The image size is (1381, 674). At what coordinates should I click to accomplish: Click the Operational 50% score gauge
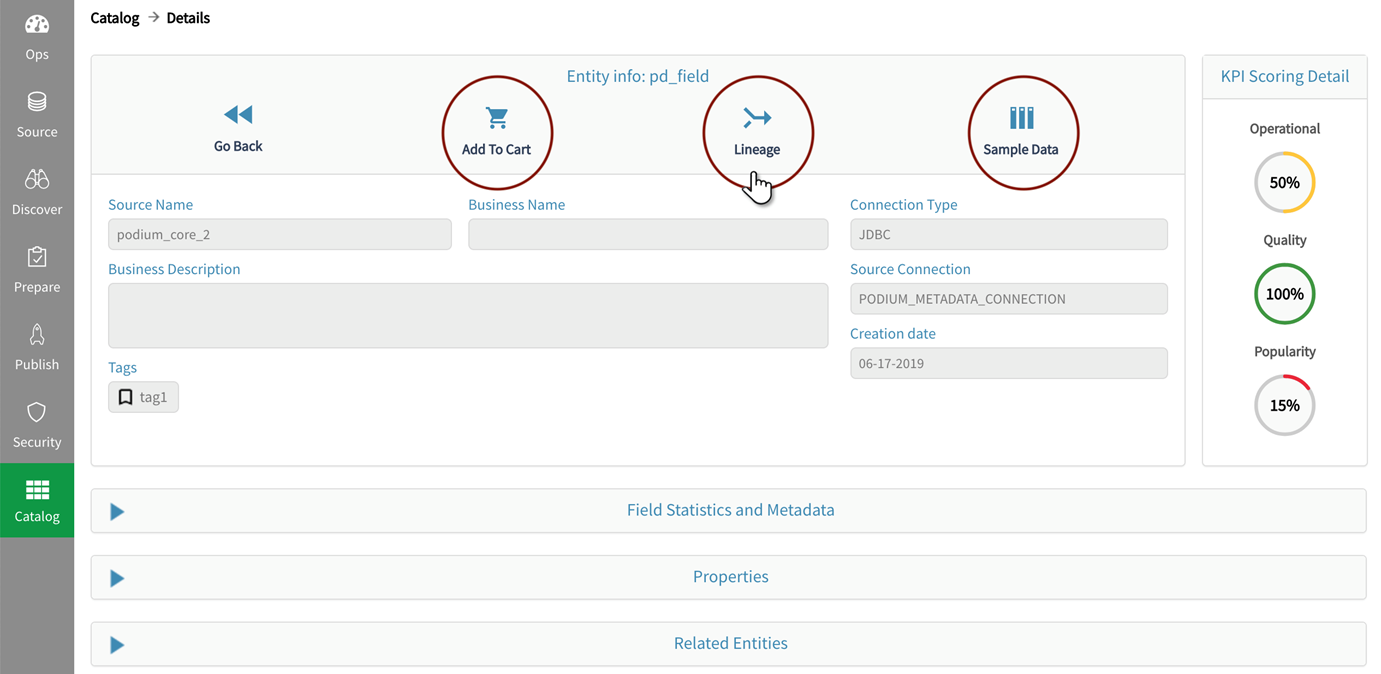1284,183
